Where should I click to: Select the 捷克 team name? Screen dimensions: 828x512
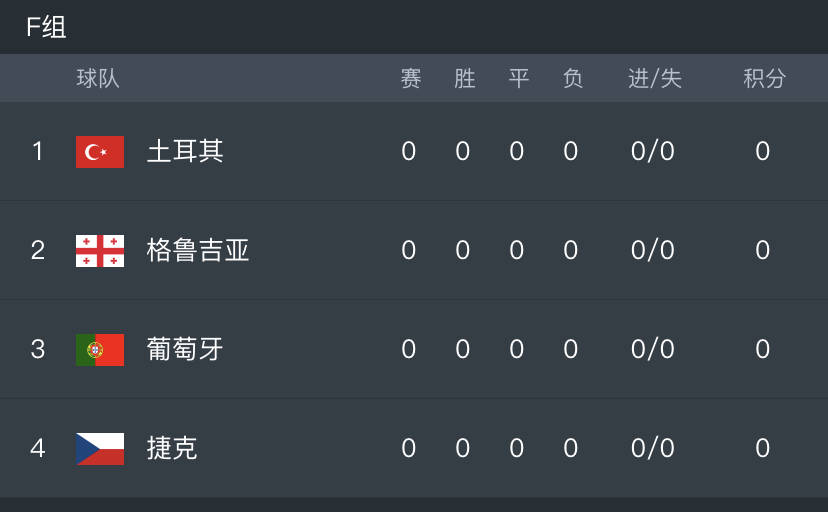click(172, 448)
